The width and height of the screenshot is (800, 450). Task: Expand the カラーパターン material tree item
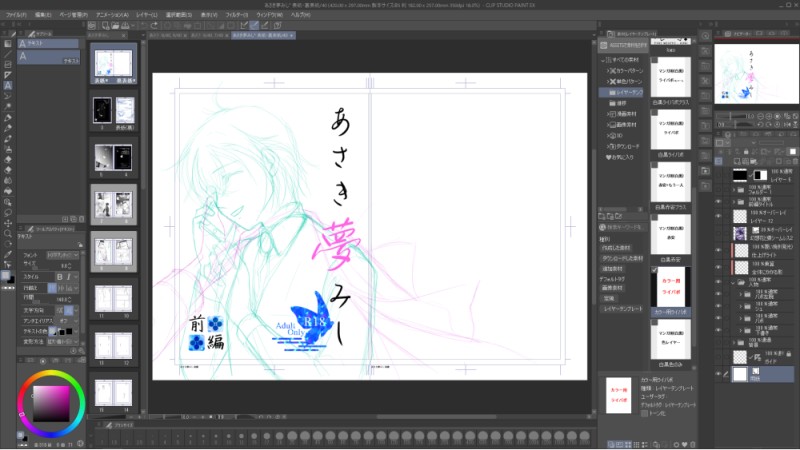point(608,71)
